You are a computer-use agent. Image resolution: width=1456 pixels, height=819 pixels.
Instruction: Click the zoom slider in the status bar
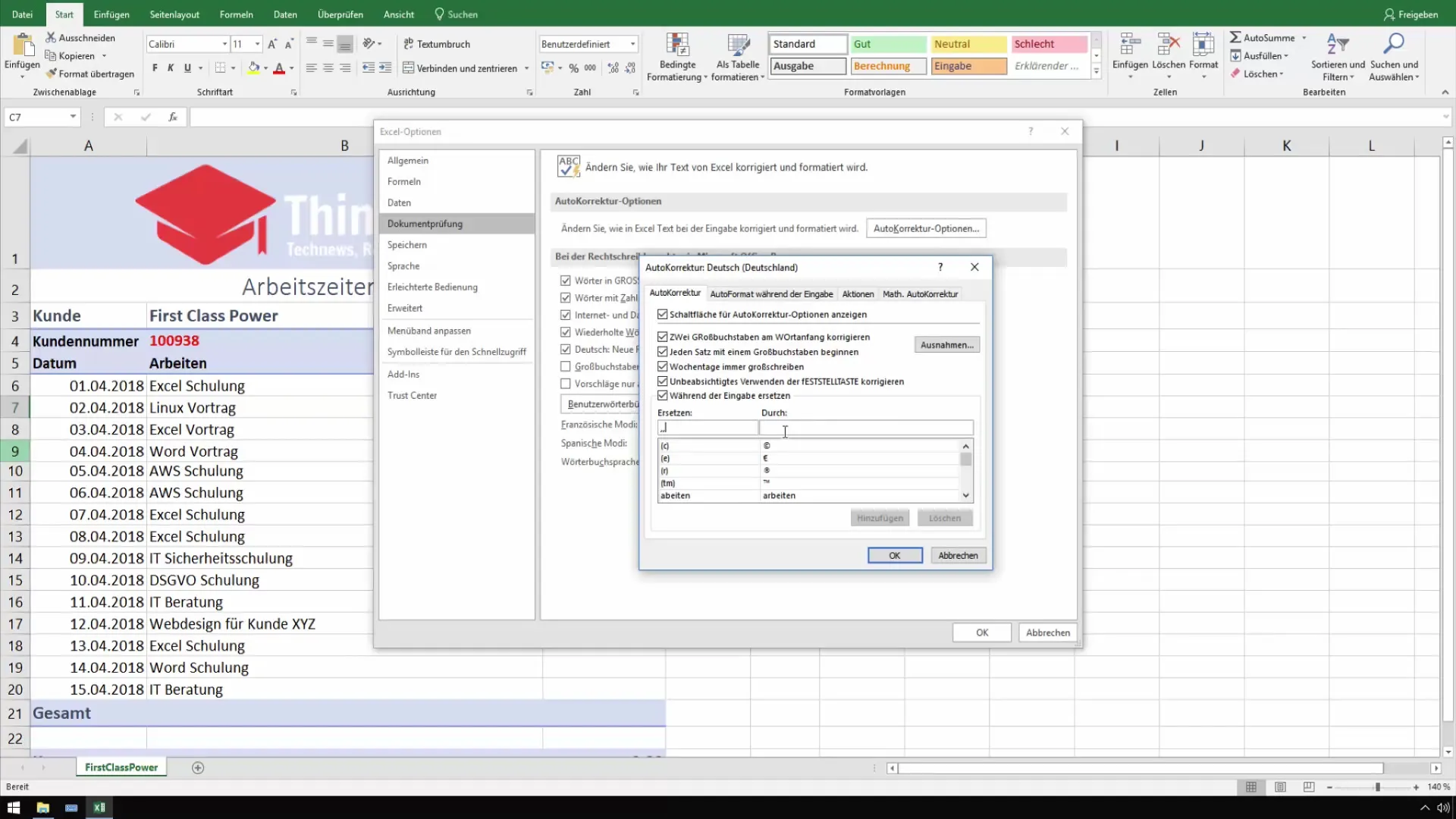click(1377, 787)
